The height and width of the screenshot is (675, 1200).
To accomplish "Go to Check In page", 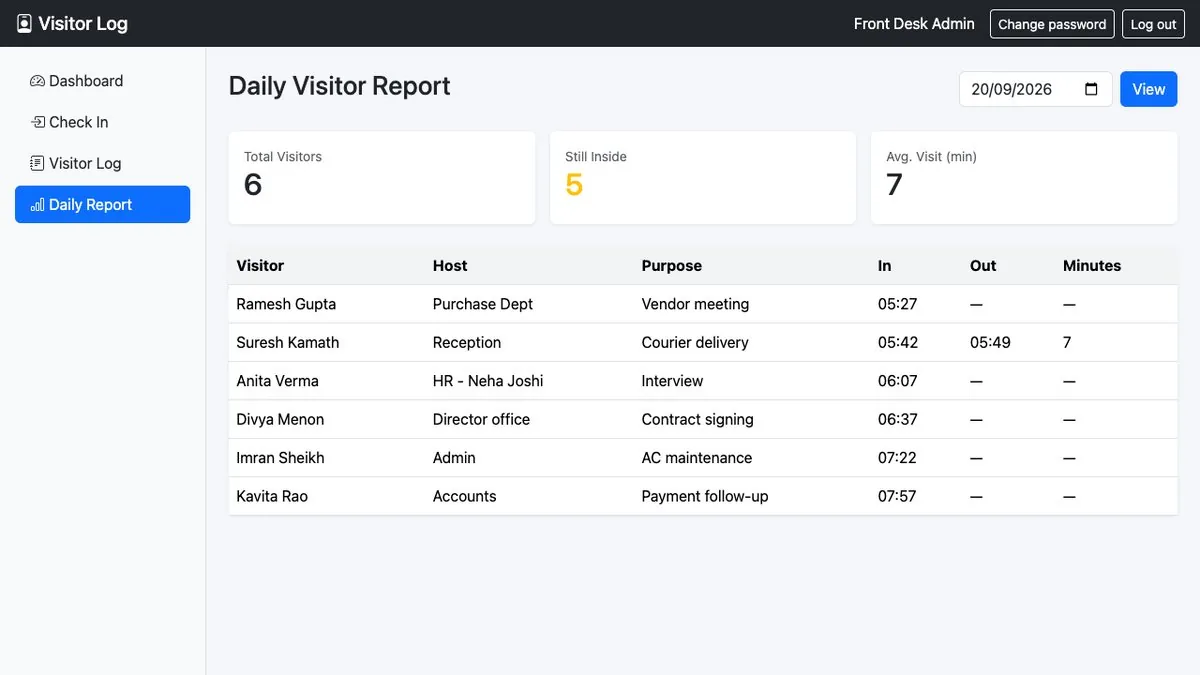I will (102, 122).
